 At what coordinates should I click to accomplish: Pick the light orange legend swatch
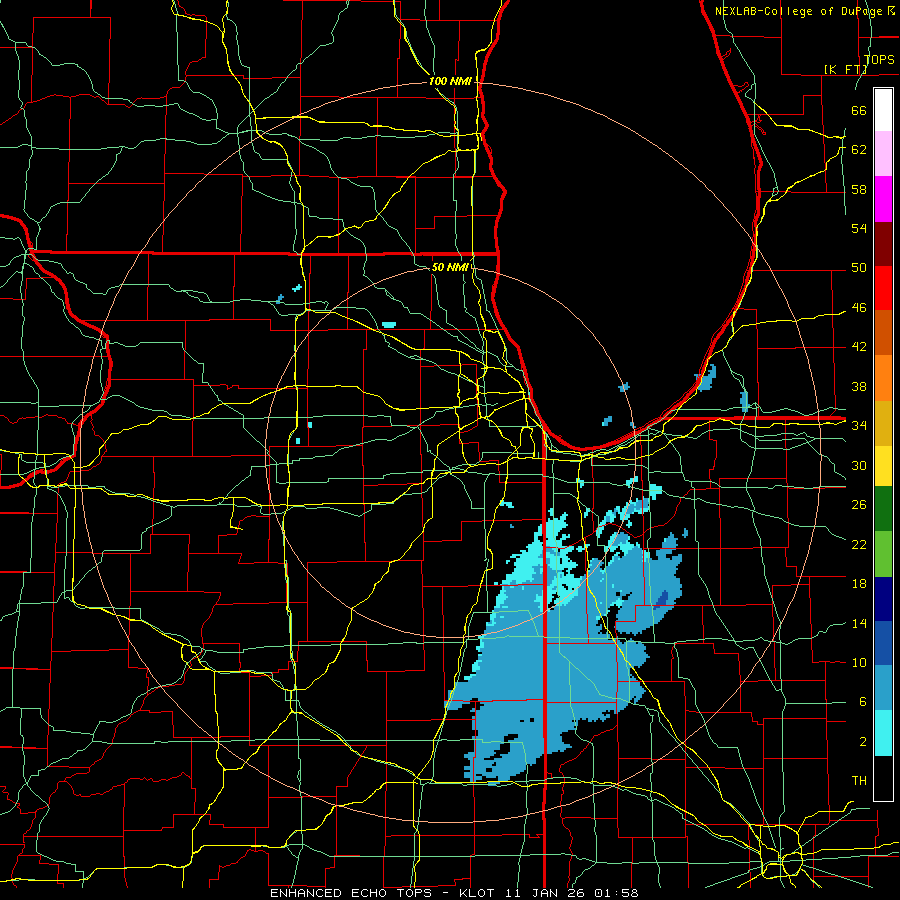(883, 378)
